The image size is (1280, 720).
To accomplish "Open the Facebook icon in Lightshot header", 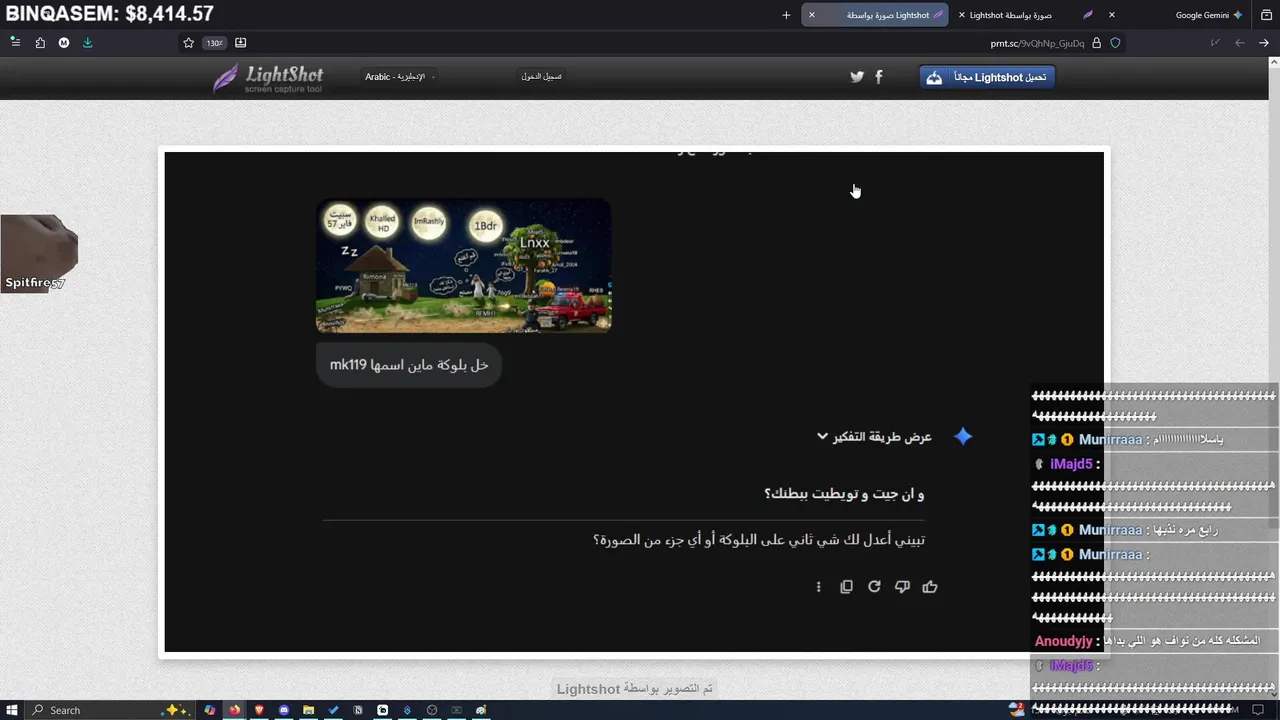I will pyautogui.click(x=879, y=77).
